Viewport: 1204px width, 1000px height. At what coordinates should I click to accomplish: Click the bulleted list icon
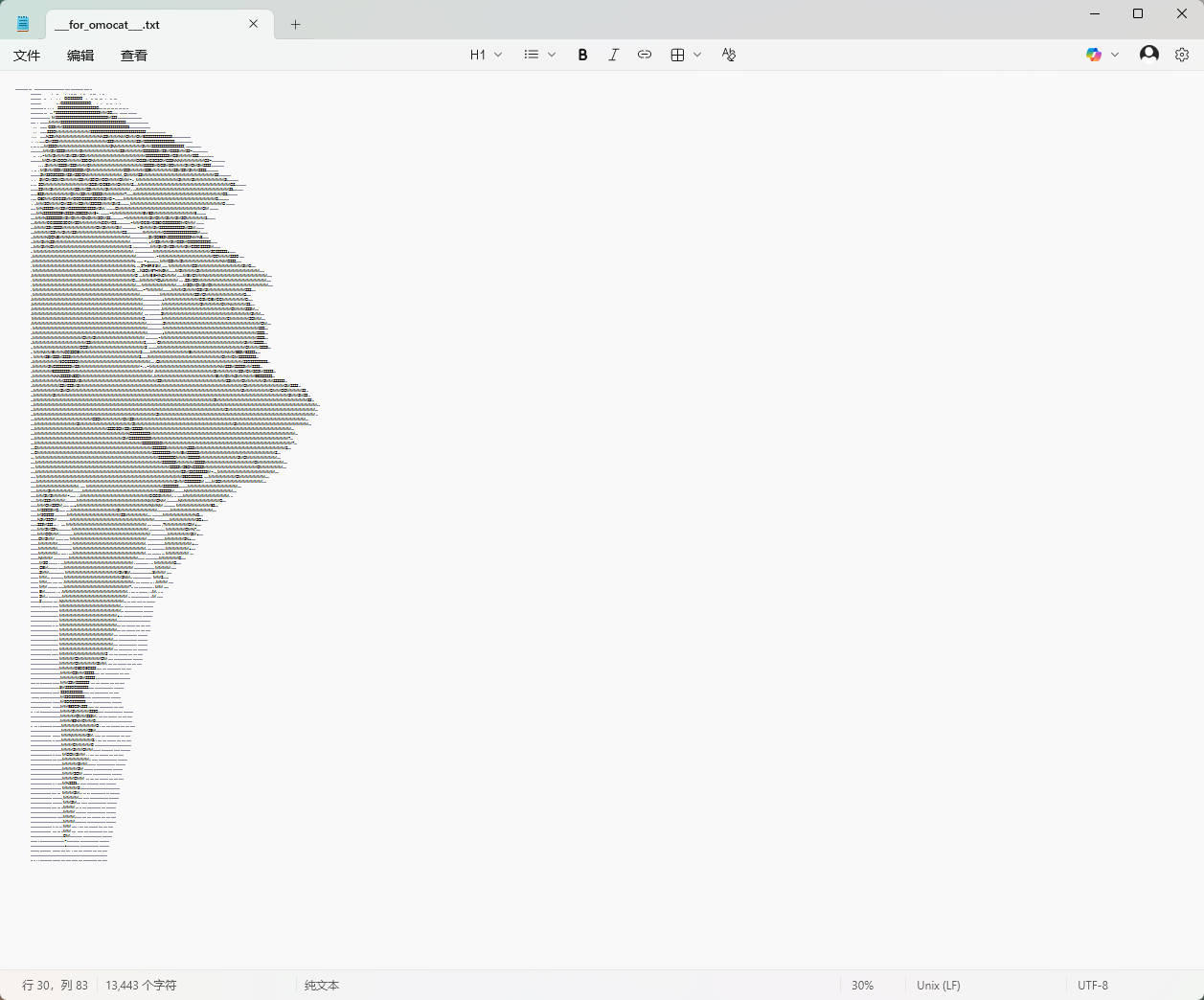532,55
